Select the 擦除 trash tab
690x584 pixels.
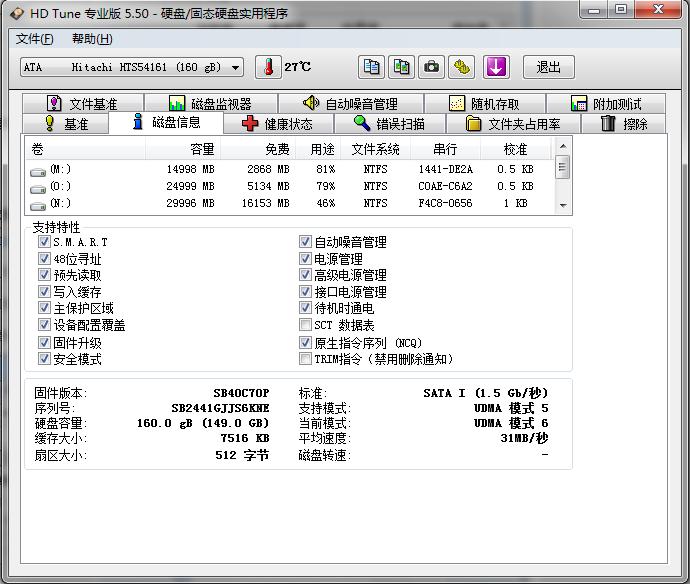(623, 124)
